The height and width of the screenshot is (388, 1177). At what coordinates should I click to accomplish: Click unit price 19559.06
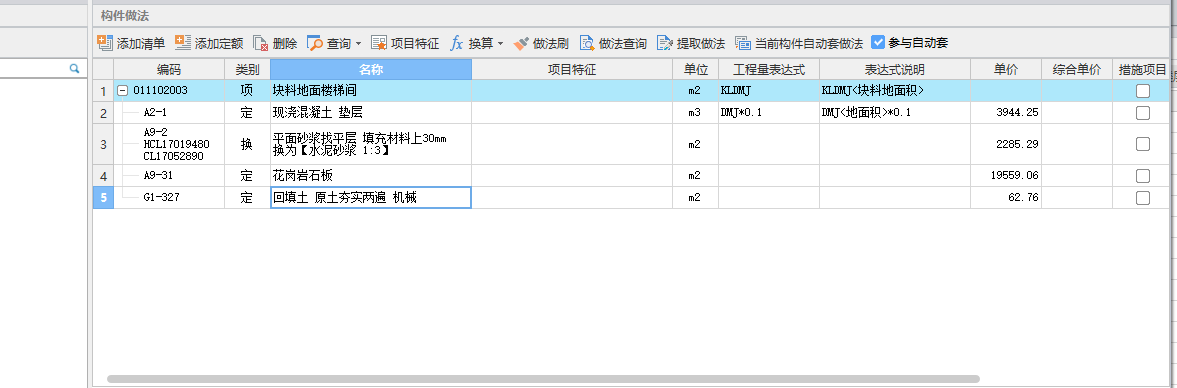(x=1006, y=176)
